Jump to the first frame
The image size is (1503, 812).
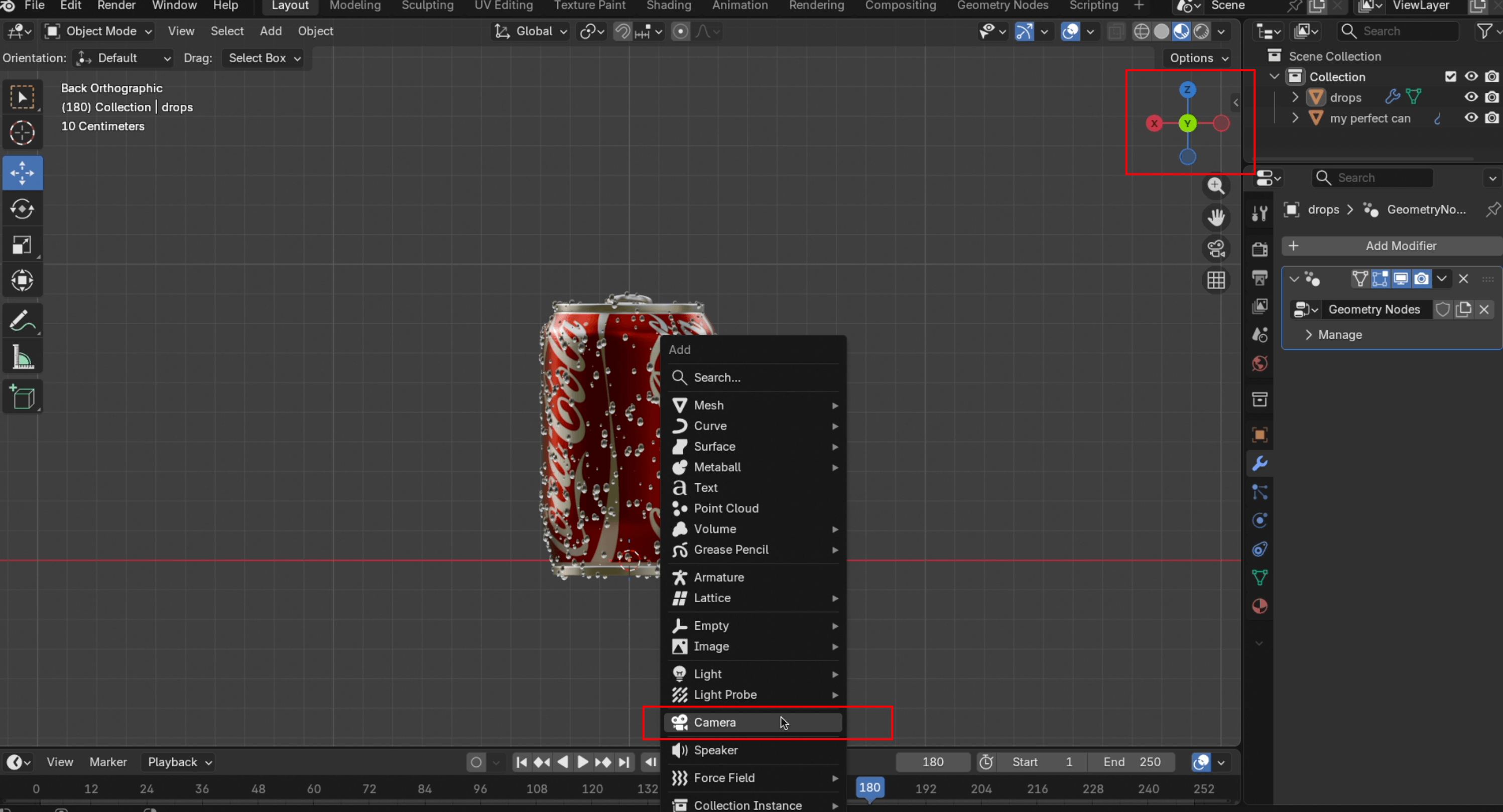[x=522, y=762]
